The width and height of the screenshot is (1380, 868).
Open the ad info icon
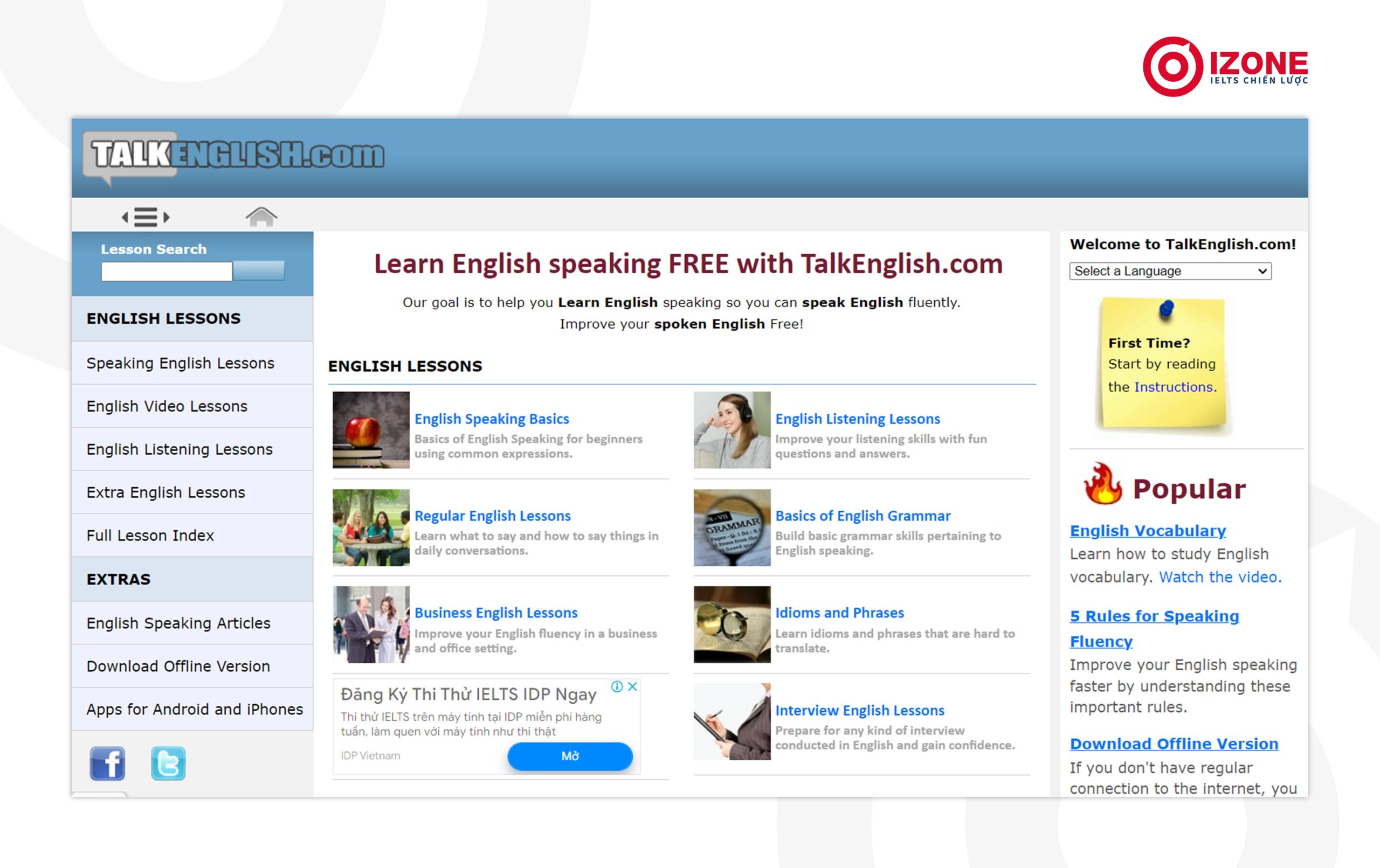(617, 686)
